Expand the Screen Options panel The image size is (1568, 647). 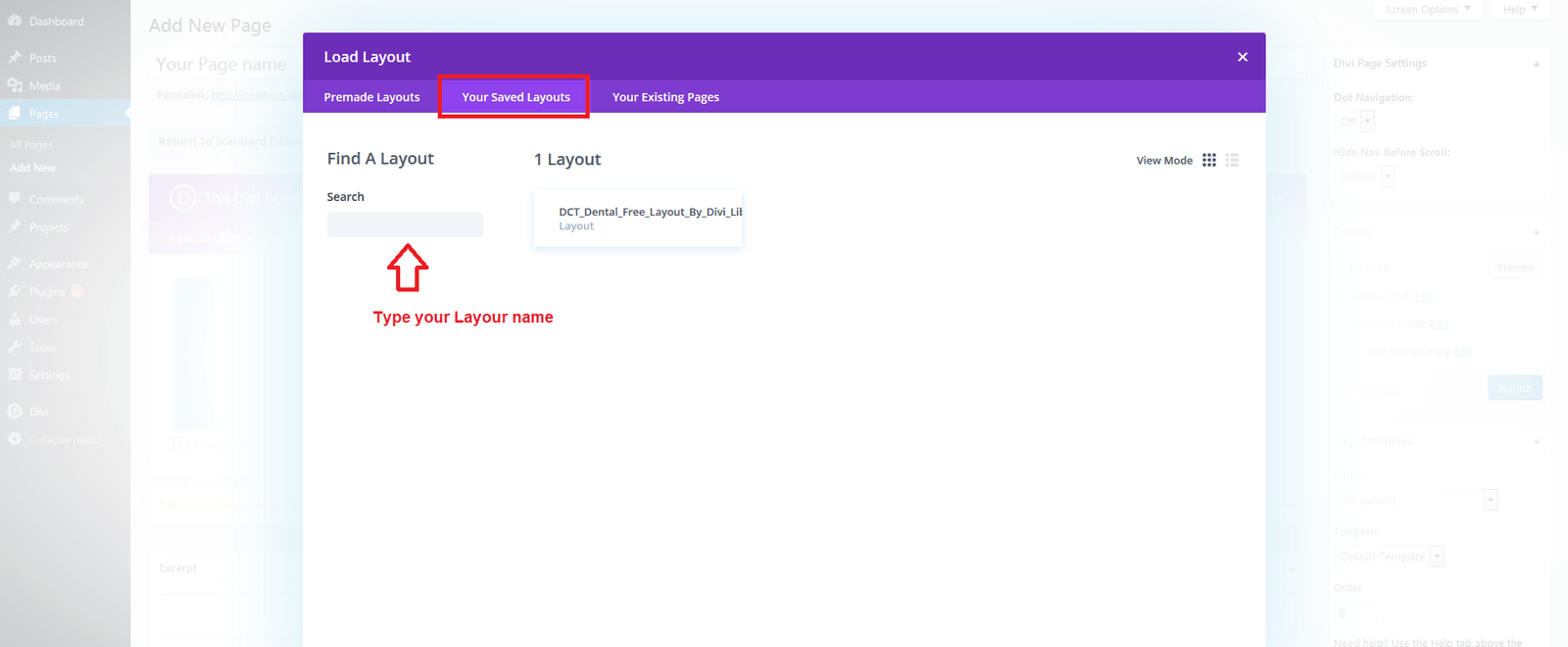point(1428,10)
